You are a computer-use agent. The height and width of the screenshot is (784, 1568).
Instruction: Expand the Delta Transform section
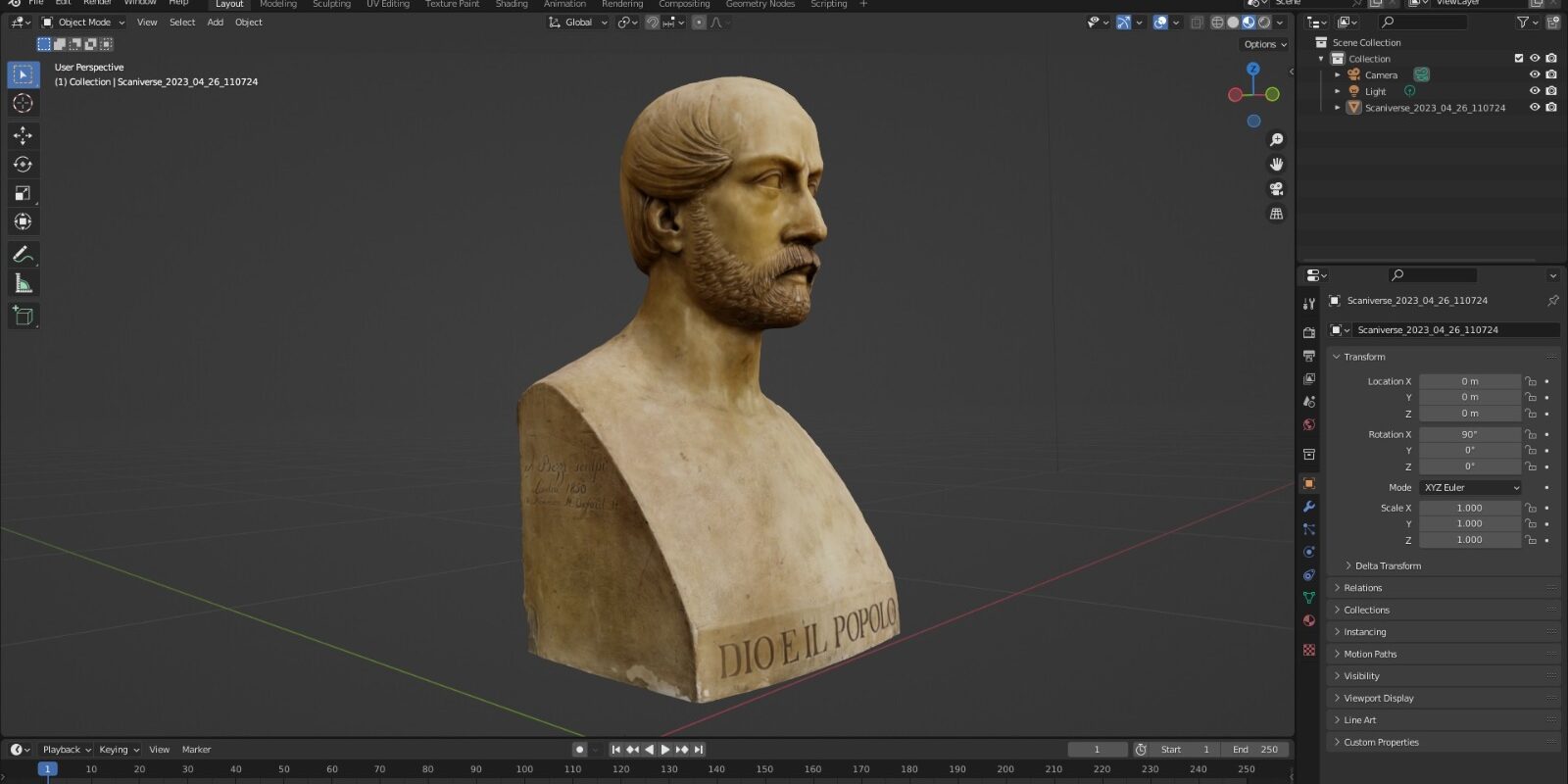pos(1387,565)
